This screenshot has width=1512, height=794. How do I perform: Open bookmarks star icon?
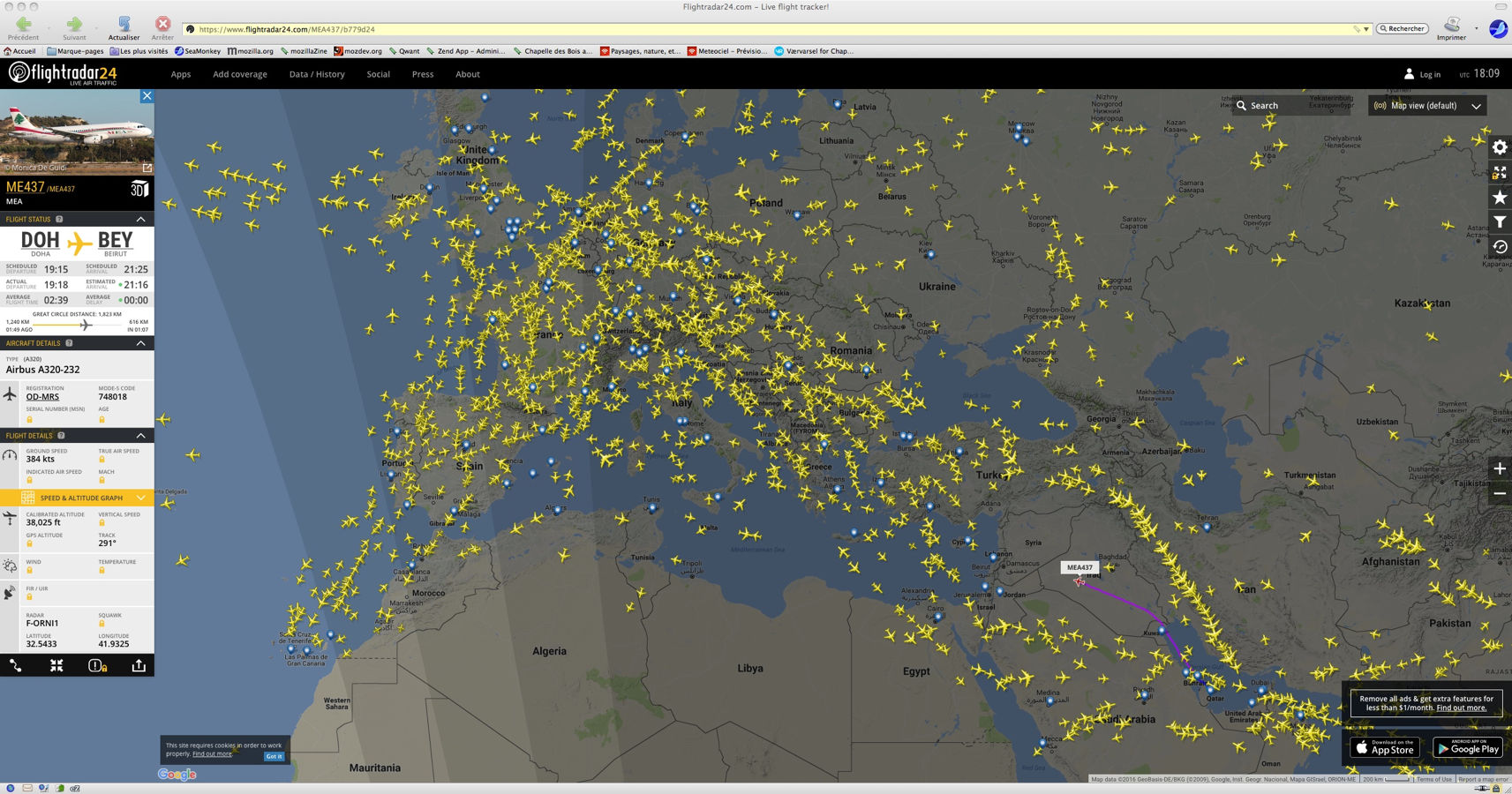[x=1500, y=197]
